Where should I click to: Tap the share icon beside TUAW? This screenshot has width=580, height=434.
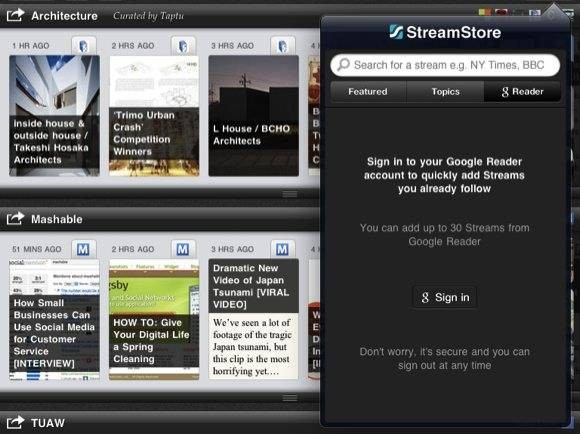click(x=15, y=422)
